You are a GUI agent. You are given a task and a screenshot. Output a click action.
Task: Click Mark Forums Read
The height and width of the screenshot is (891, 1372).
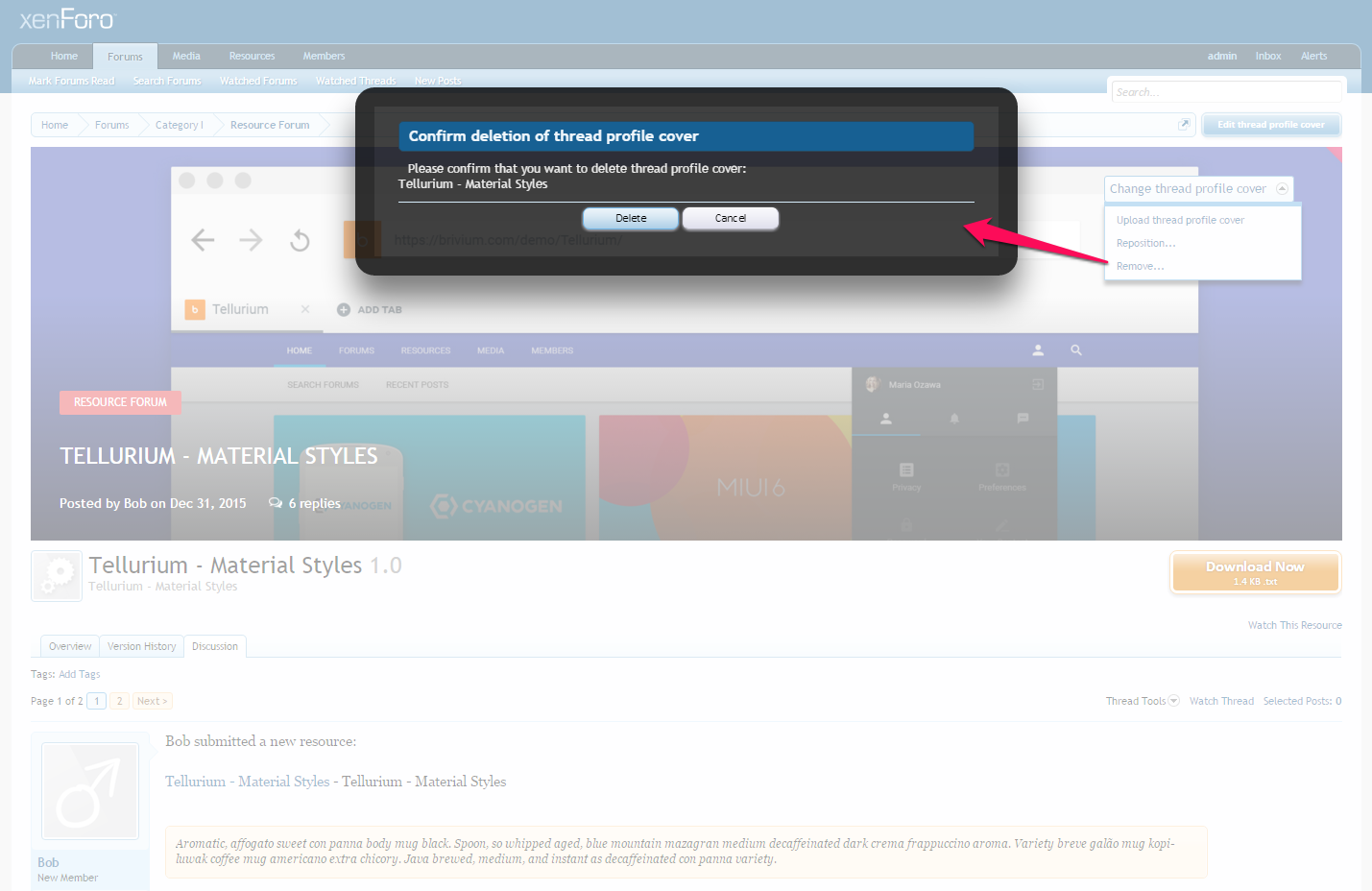(x=71, y=81)
